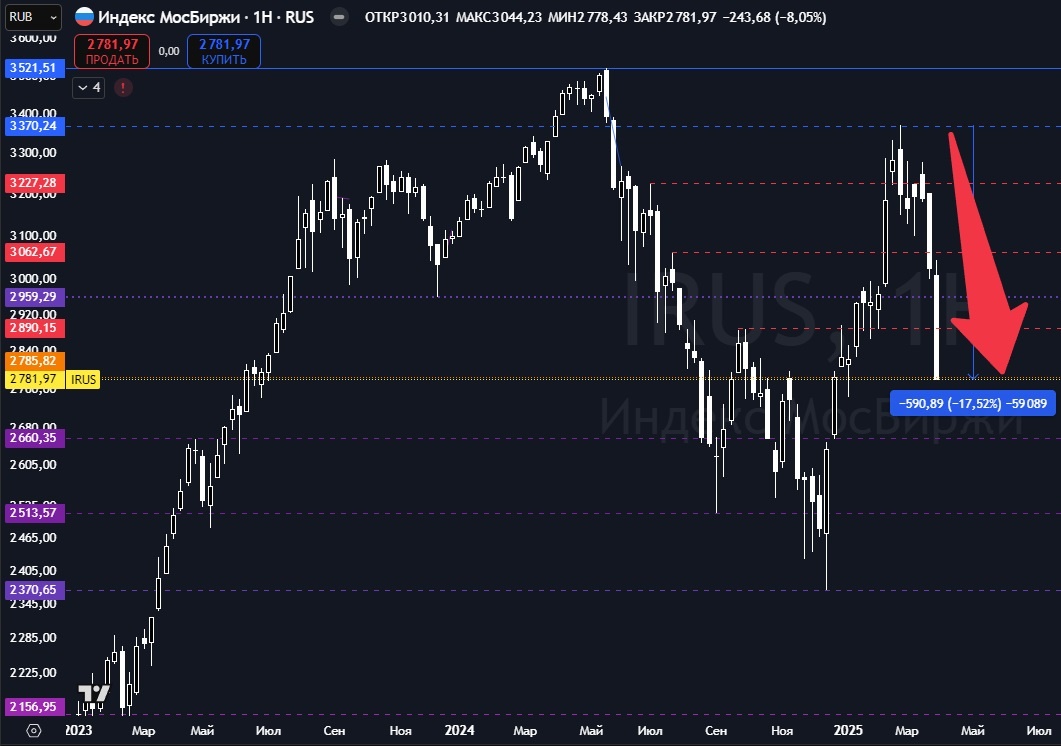This screenshot has width=1061, height=746.
Task: Click the Индекс МосБиржи symbol title
Action: click(x=169, y=17)
